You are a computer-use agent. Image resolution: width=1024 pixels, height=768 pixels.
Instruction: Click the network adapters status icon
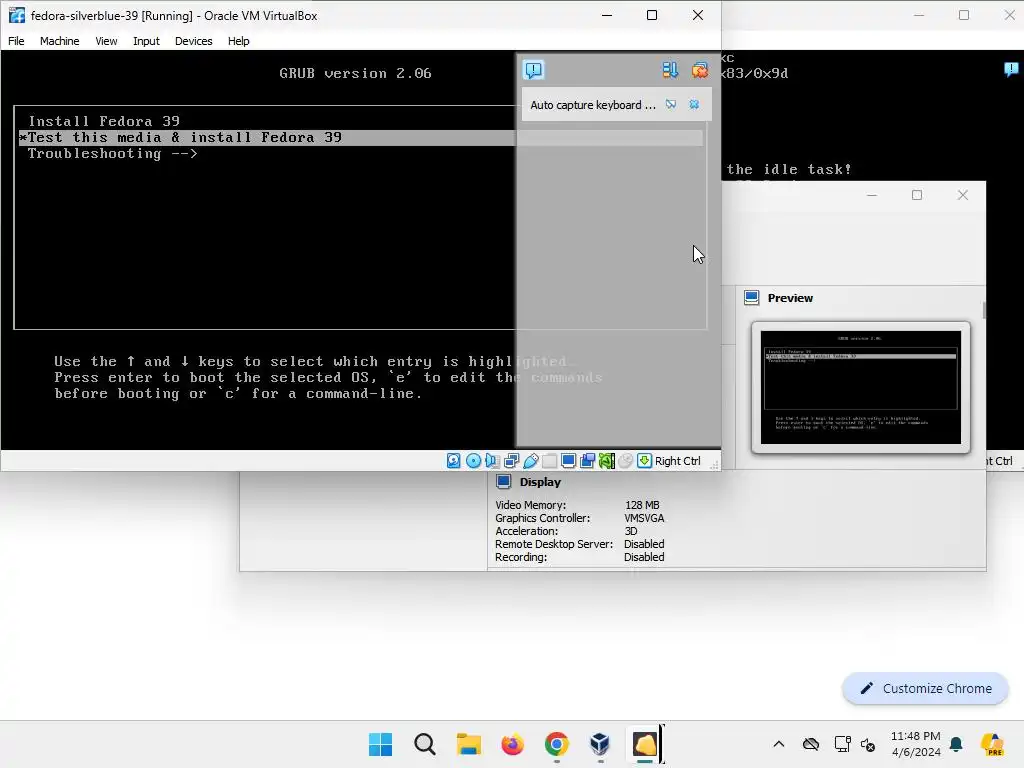(511, 461)
